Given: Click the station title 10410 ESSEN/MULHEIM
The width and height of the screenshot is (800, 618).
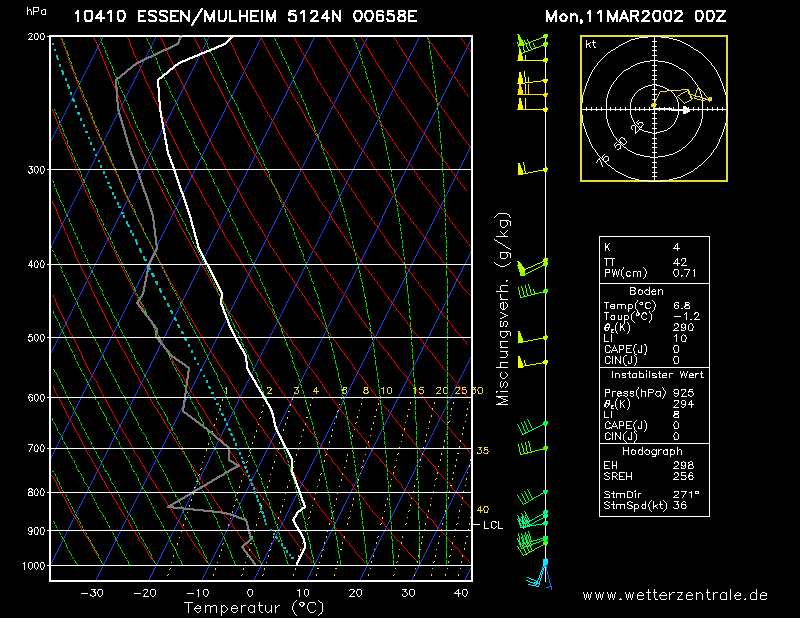Looking at the screenshot, I should coord(176,17).
